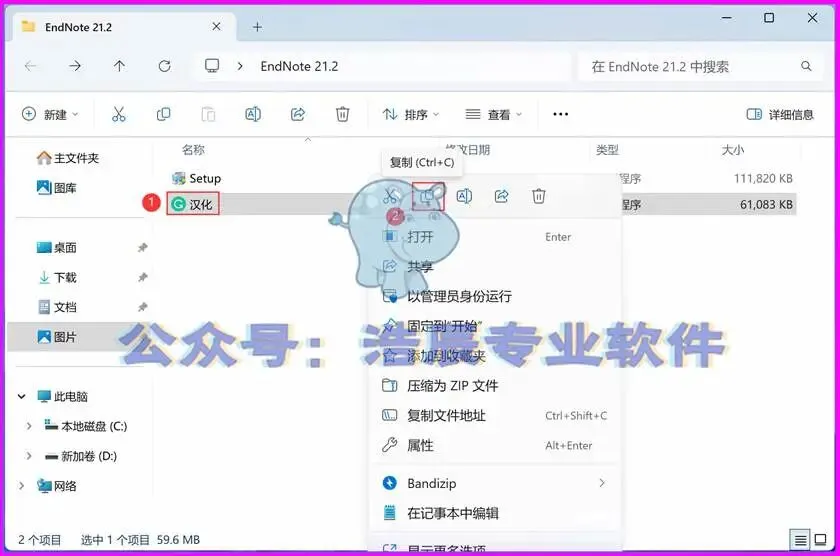Image resolution: width=840 pixels, height=556 pixels.
Task: Expand the 本地磁盘 (C:) node
Action: [x=29, y=426]
